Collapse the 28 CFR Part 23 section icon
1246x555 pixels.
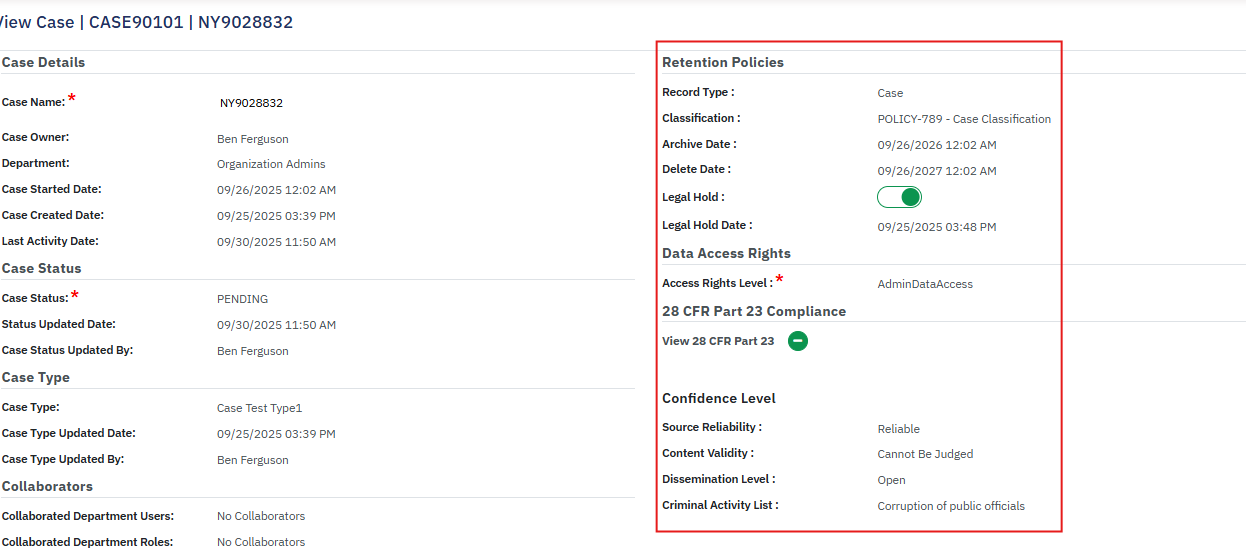tap(797, 341)
